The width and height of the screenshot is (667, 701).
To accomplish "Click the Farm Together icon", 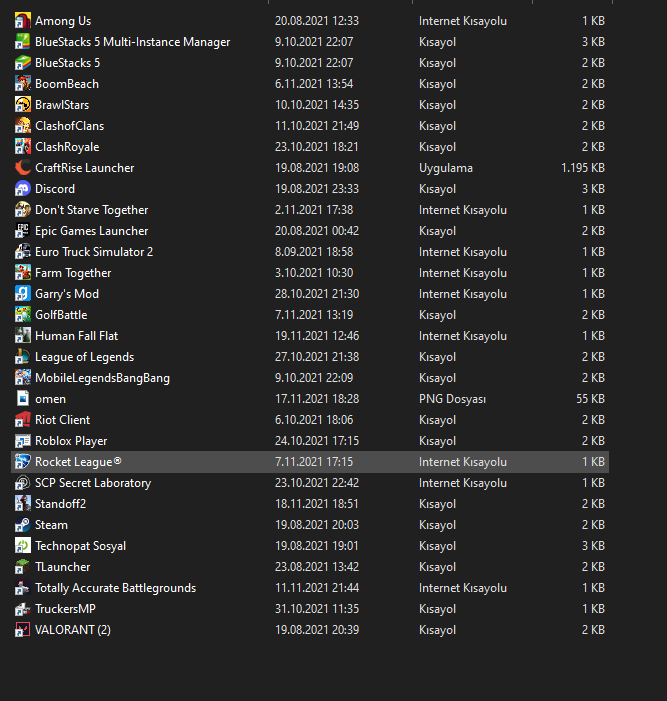I will pos(23,273).
